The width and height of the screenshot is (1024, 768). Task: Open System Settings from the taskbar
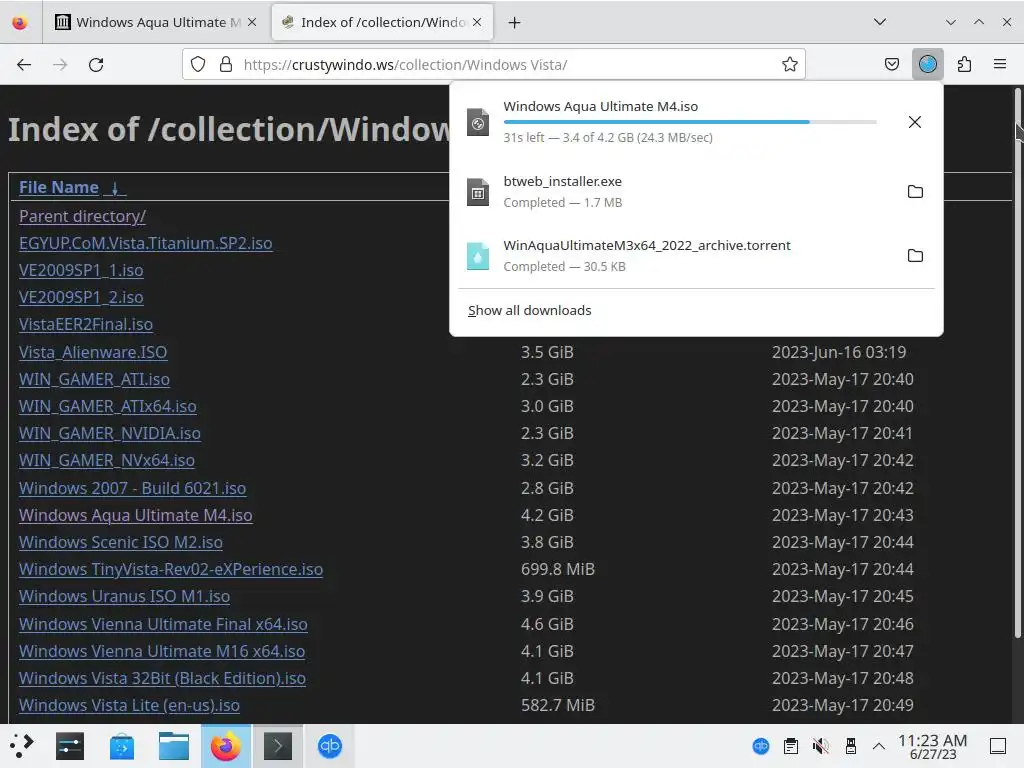[70, 746]
